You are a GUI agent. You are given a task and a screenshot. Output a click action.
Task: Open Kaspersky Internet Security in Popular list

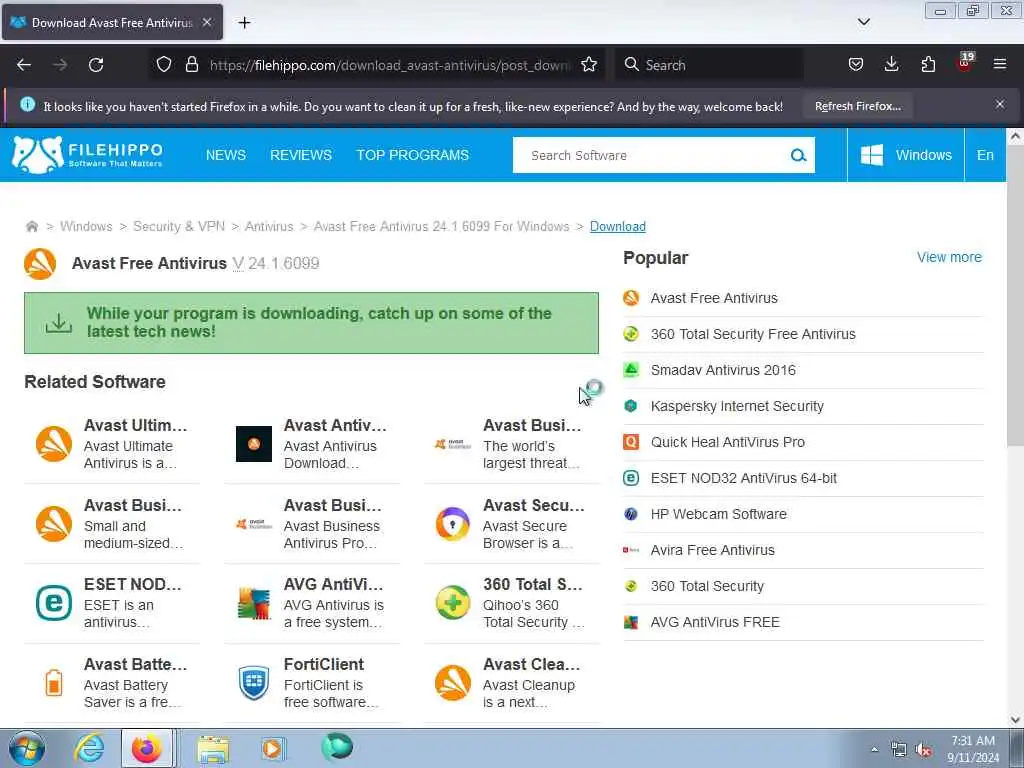(737, 406)
